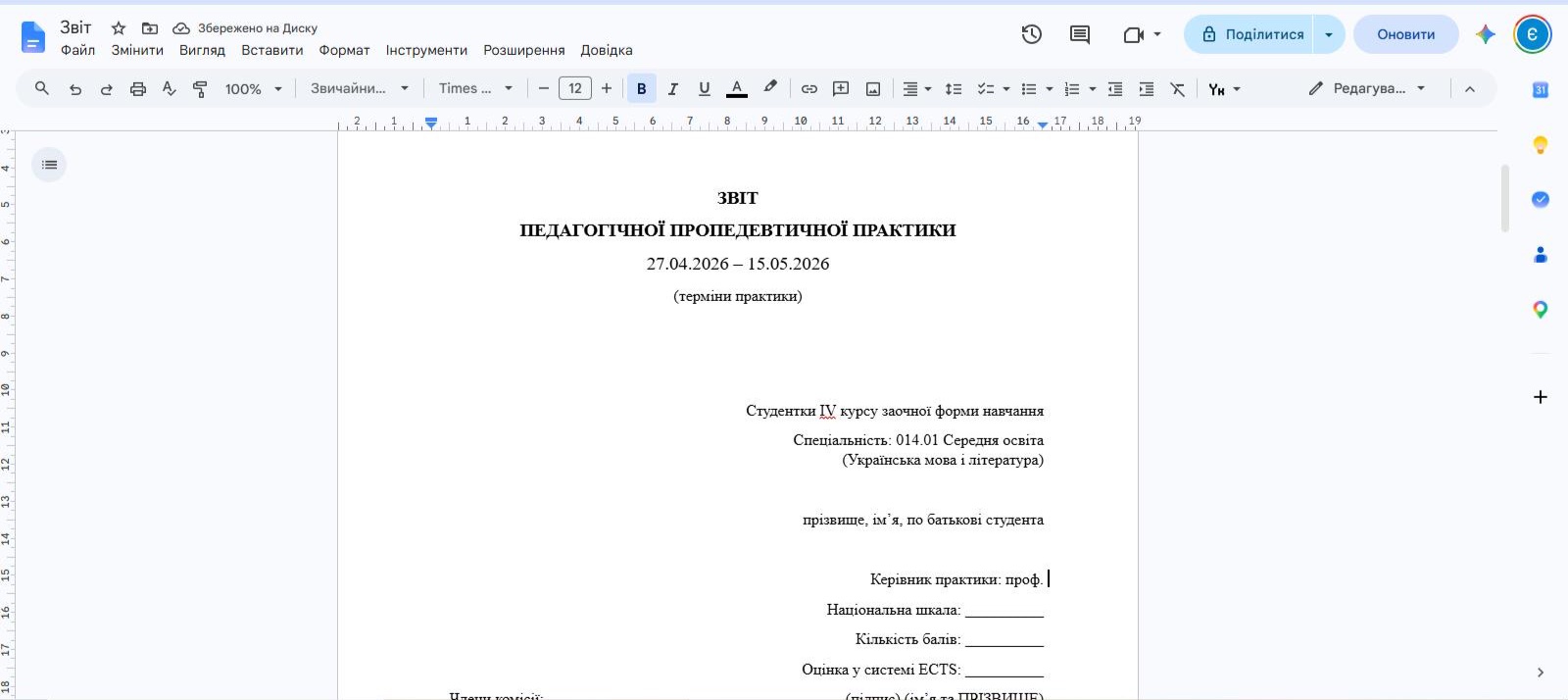The width and height of the screenshot is (1568, 700).
Task: Open the Формат menu
Action: [344, 50]
